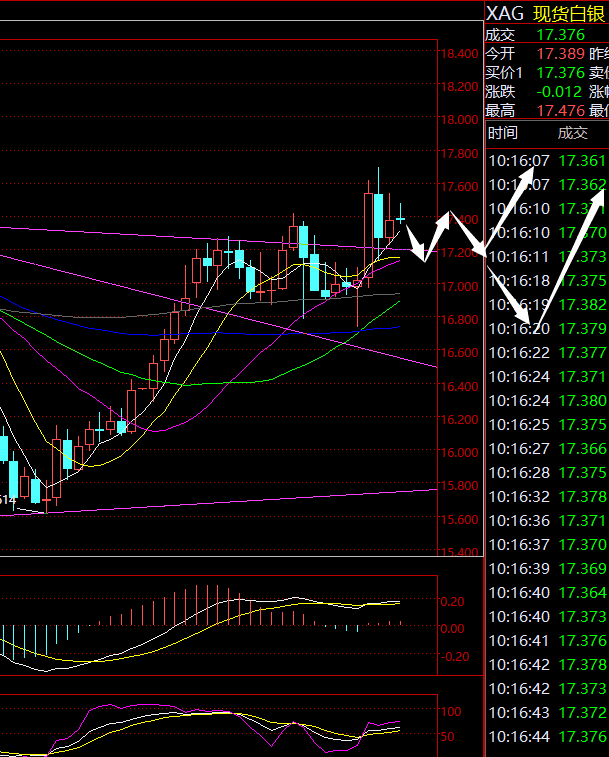Click the 16.000 price axis label

[x=459, y=453]
